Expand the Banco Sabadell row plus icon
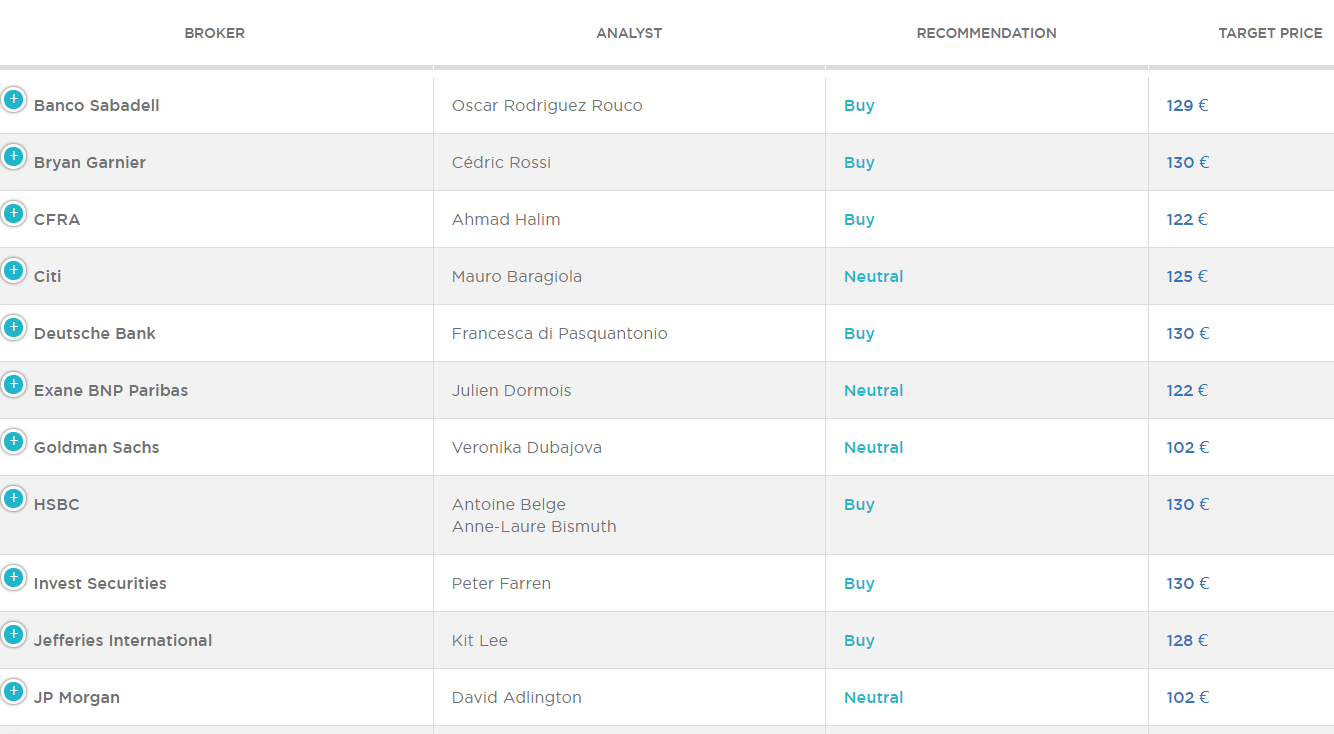Screen dimensions: 1334x734 pyautogui.click(x=13, y=99)
